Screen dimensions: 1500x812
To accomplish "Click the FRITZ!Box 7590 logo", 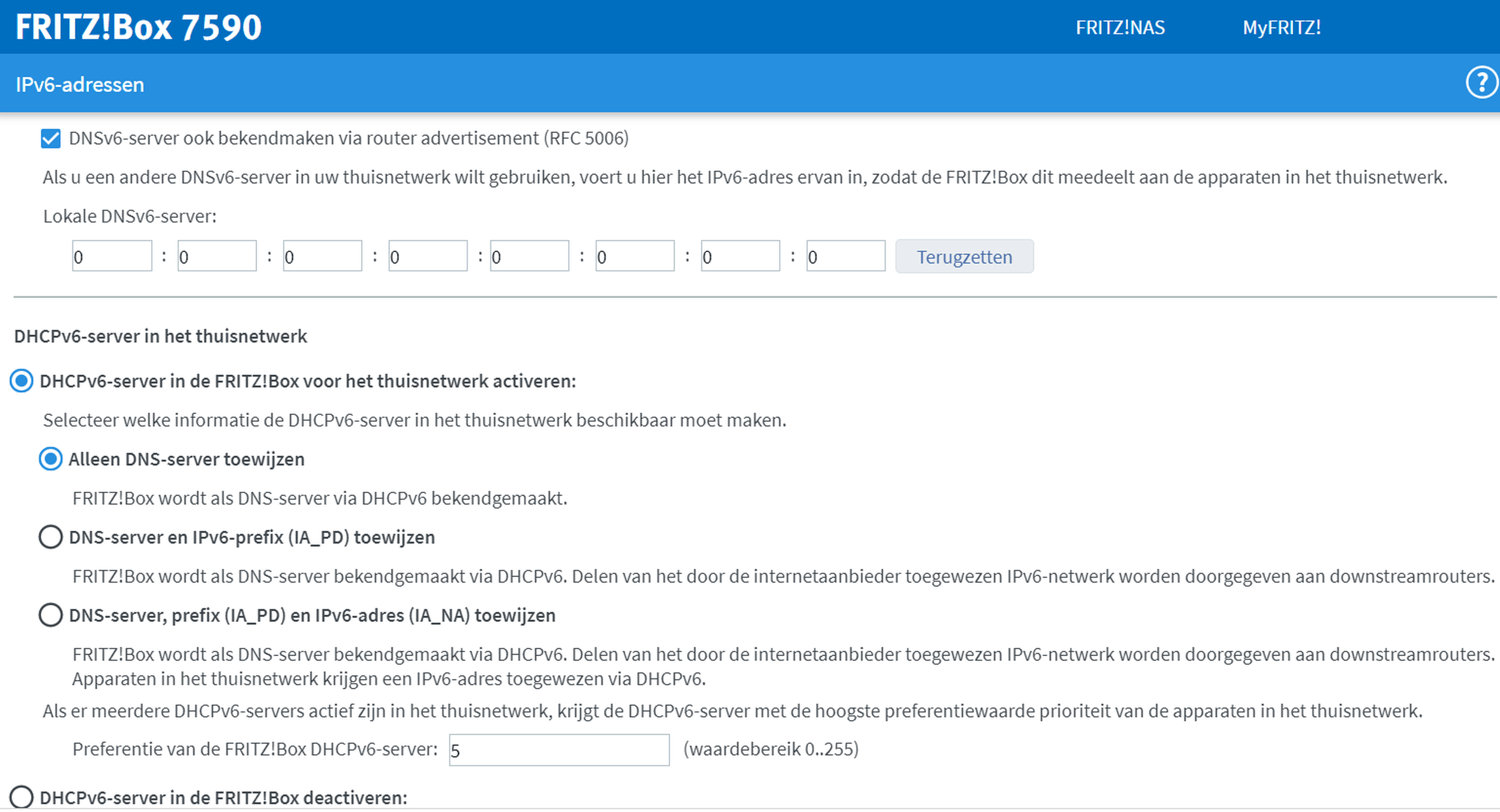I will [x=139, y=27].
